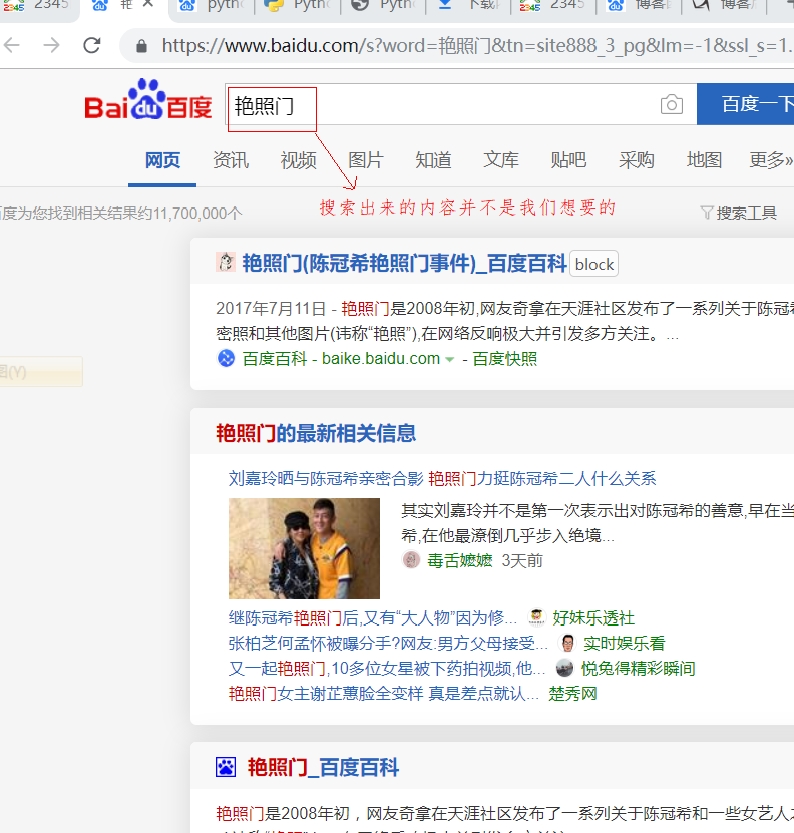Click the camera image-search icon
This screenshot has width=794, height=833.
tap(671, 104)
